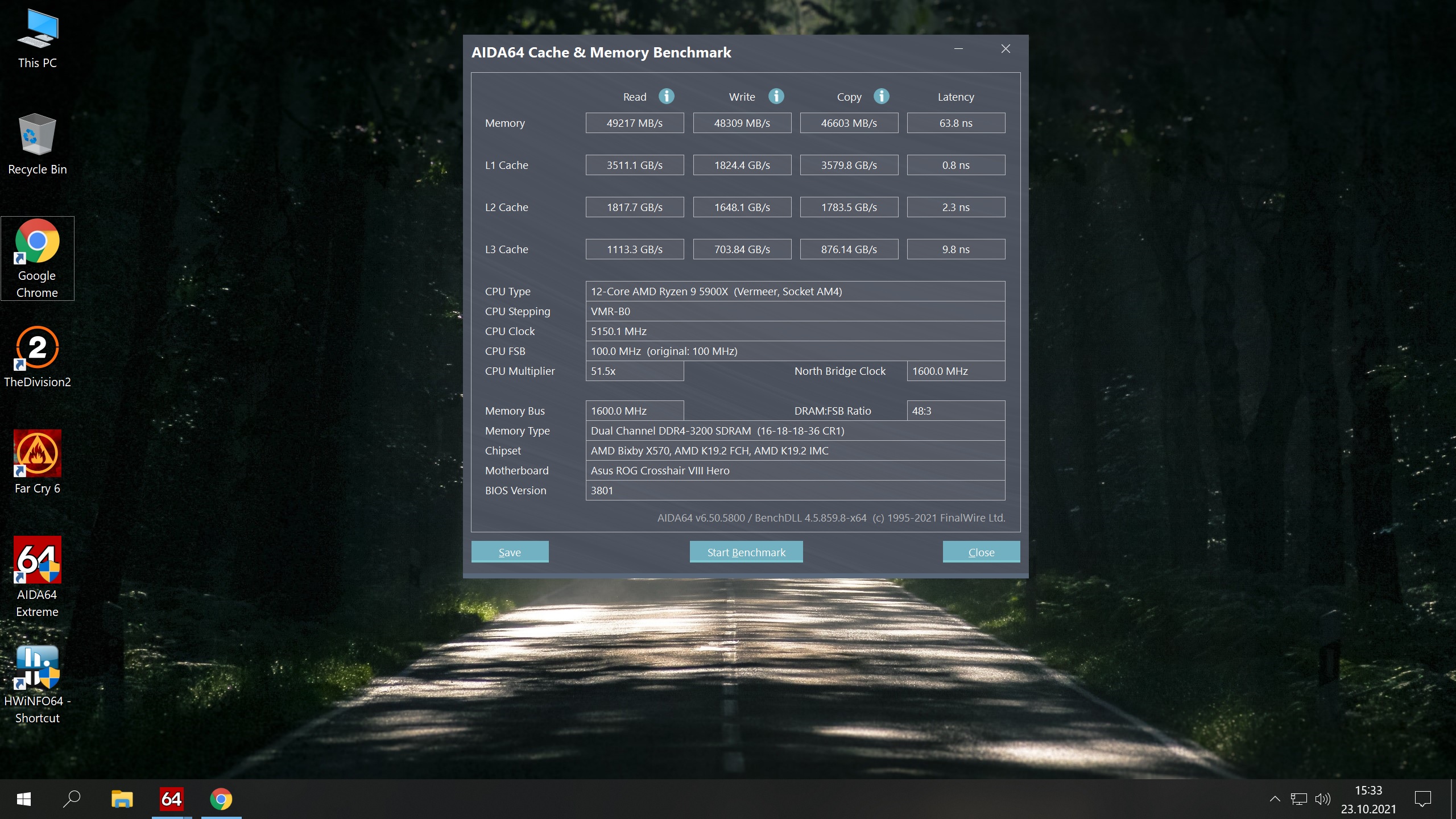Open the This PC desktop icon

pyautogui.click(x=38, y=39)
